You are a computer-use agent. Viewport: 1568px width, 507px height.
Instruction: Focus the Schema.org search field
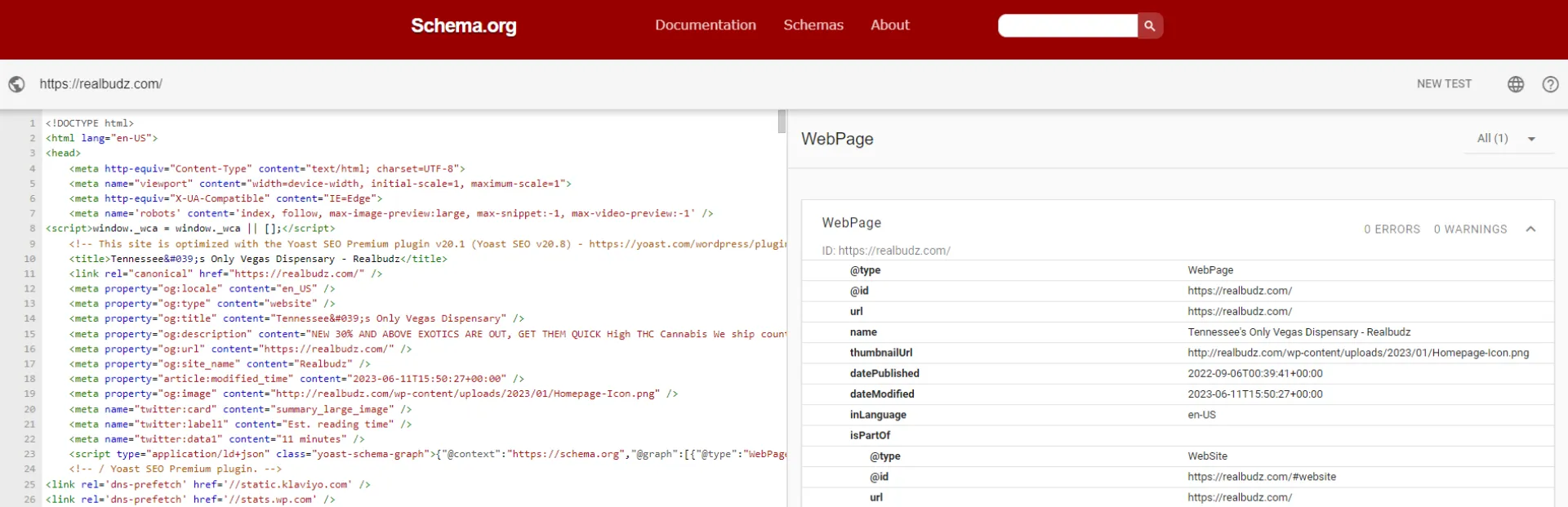pos(1067,26)
